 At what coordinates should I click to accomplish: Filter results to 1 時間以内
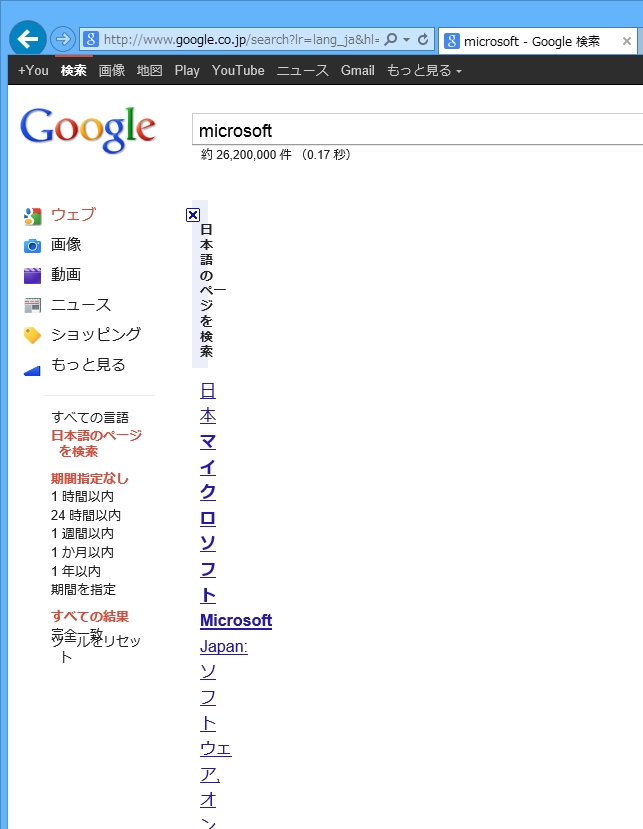pyautogui.click(x=82, y=496)
